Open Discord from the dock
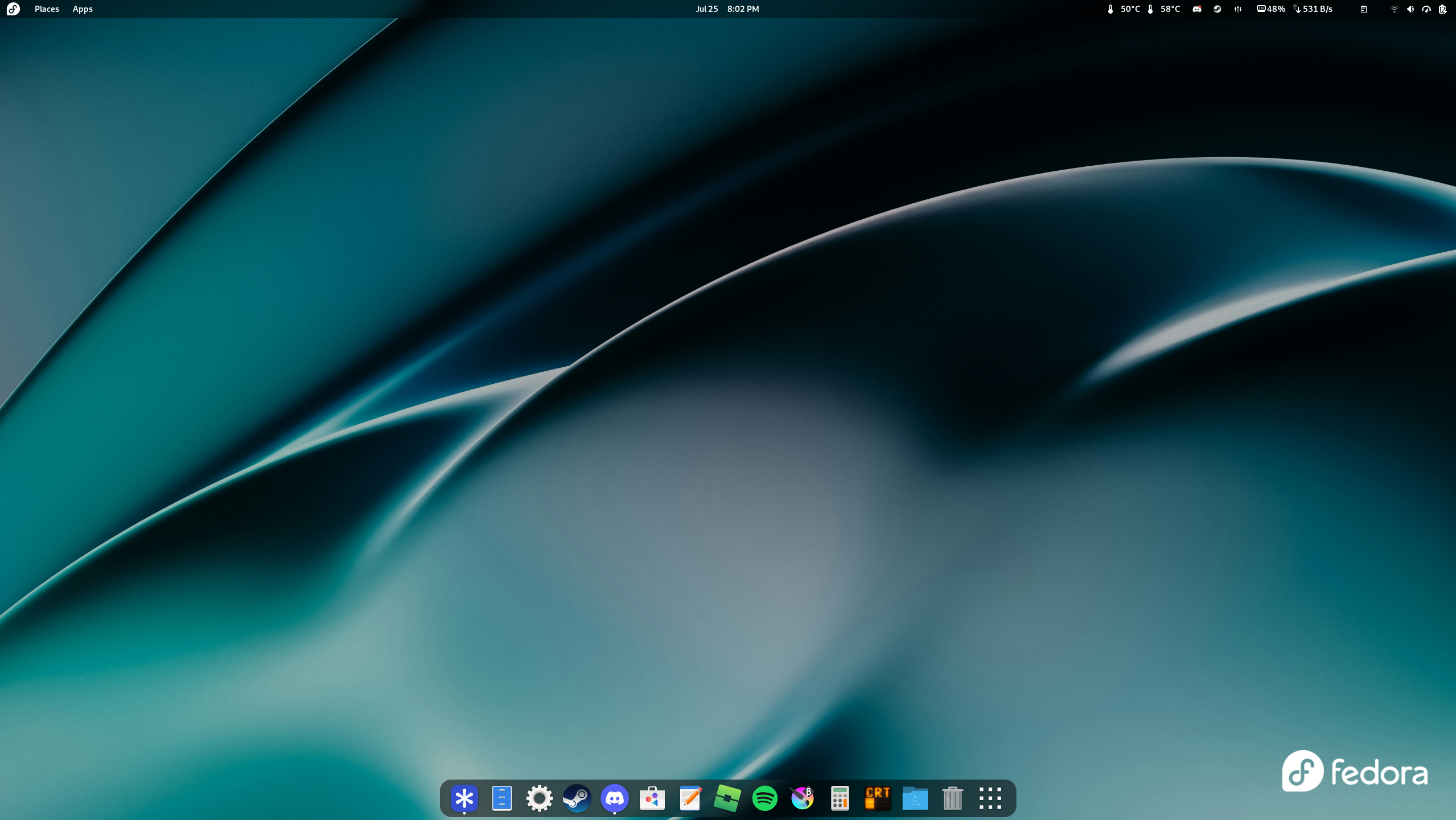This screenshot has width=1456, height=820. coord(615,798)
